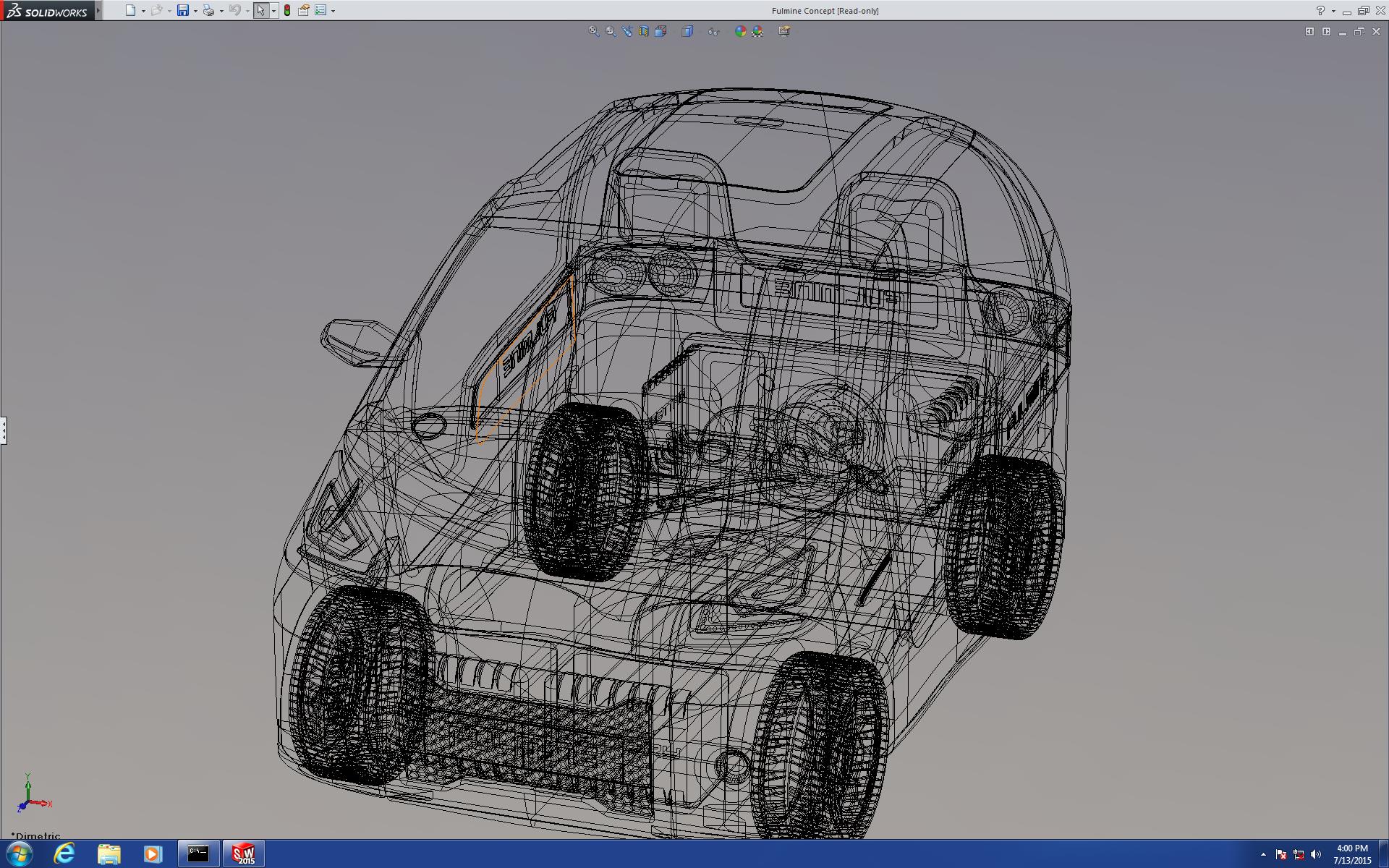Open Internet Explorer from the taskbar
The width and height of the screenshot is (1389, 868).
click(x=64, y=854)
